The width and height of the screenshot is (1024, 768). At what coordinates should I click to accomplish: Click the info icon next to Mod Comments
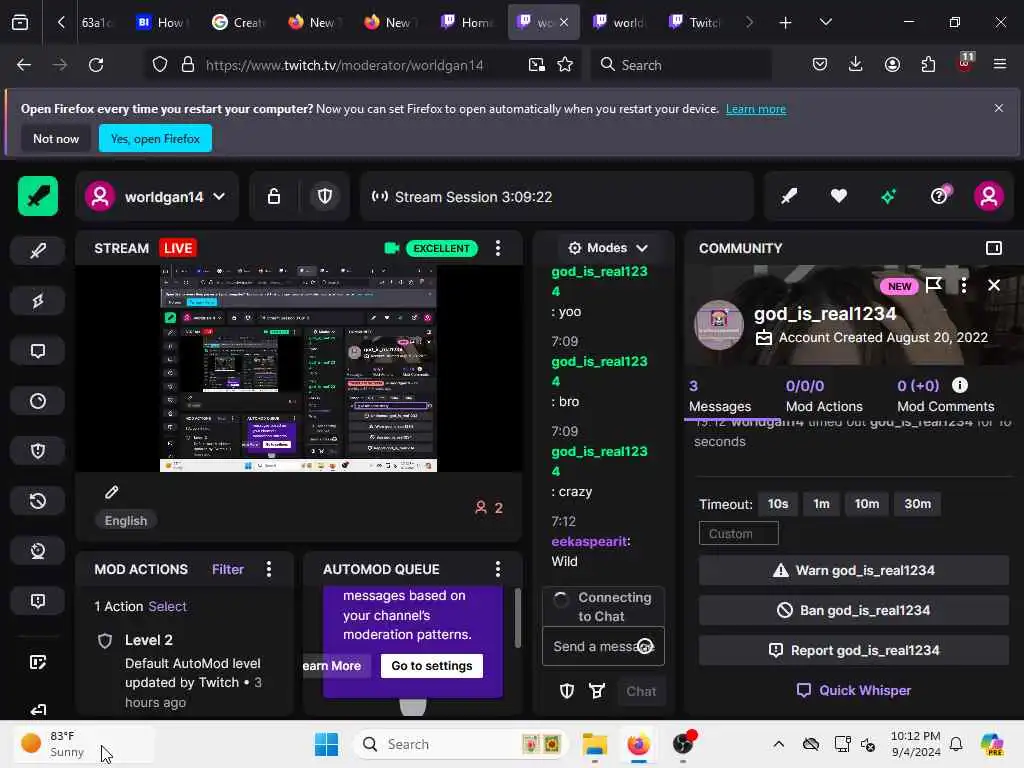point(959,385)
